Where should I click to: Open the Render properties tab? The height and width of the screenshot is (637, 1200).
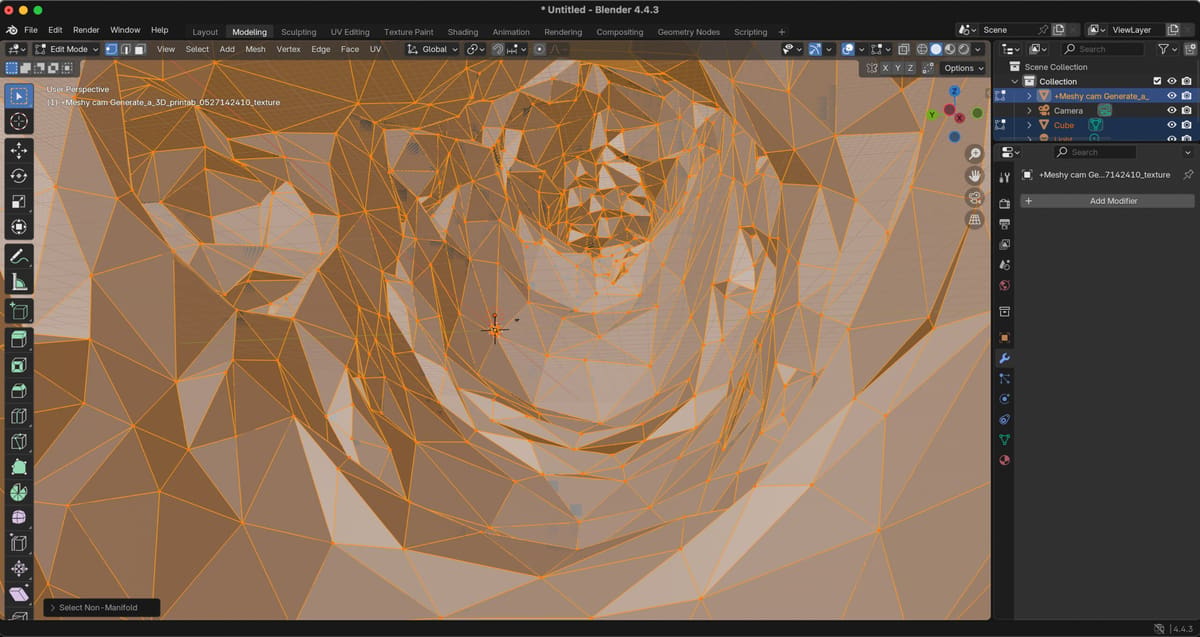[1005, 203]
